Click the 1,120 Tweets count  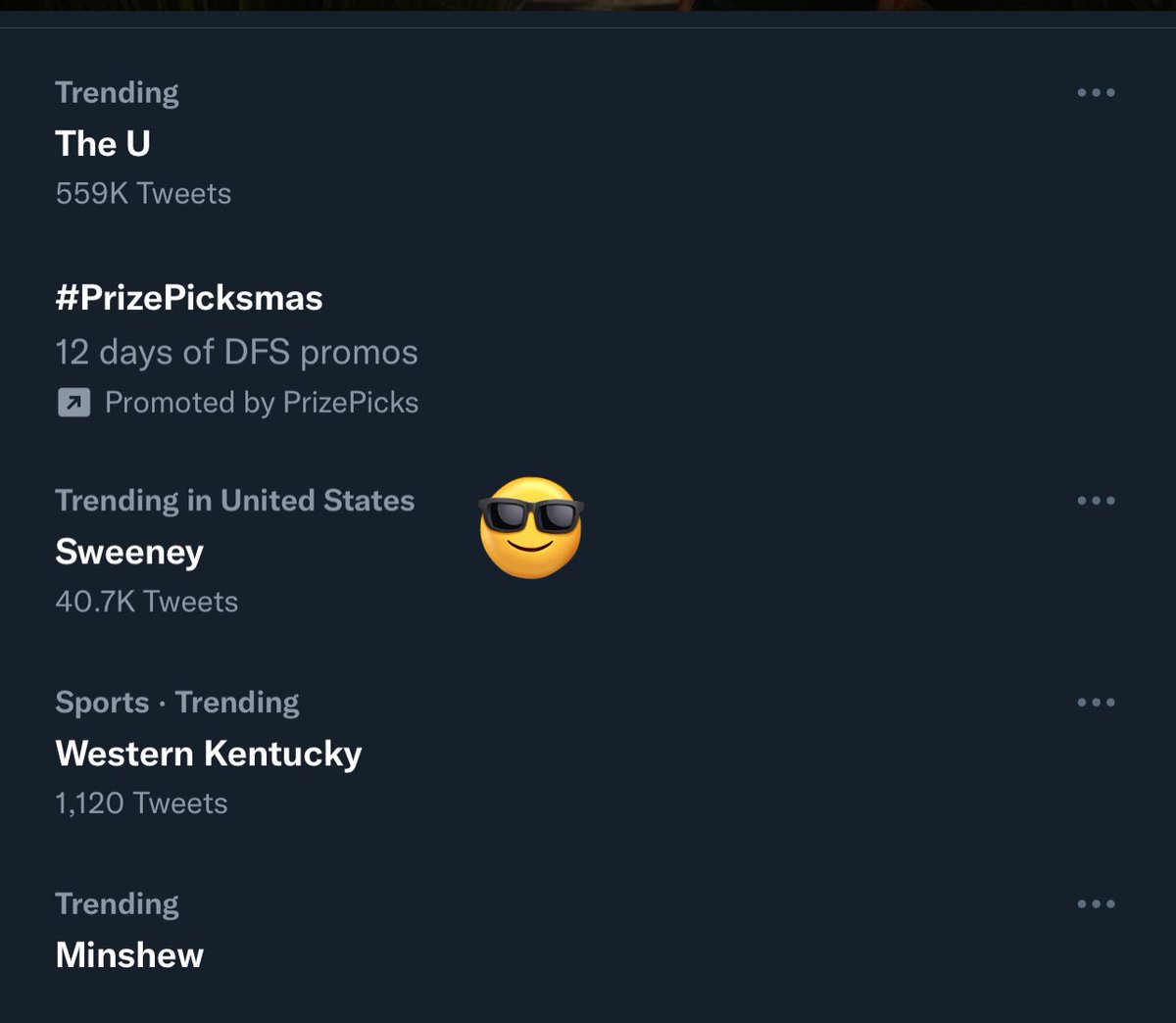coord(142,804)
